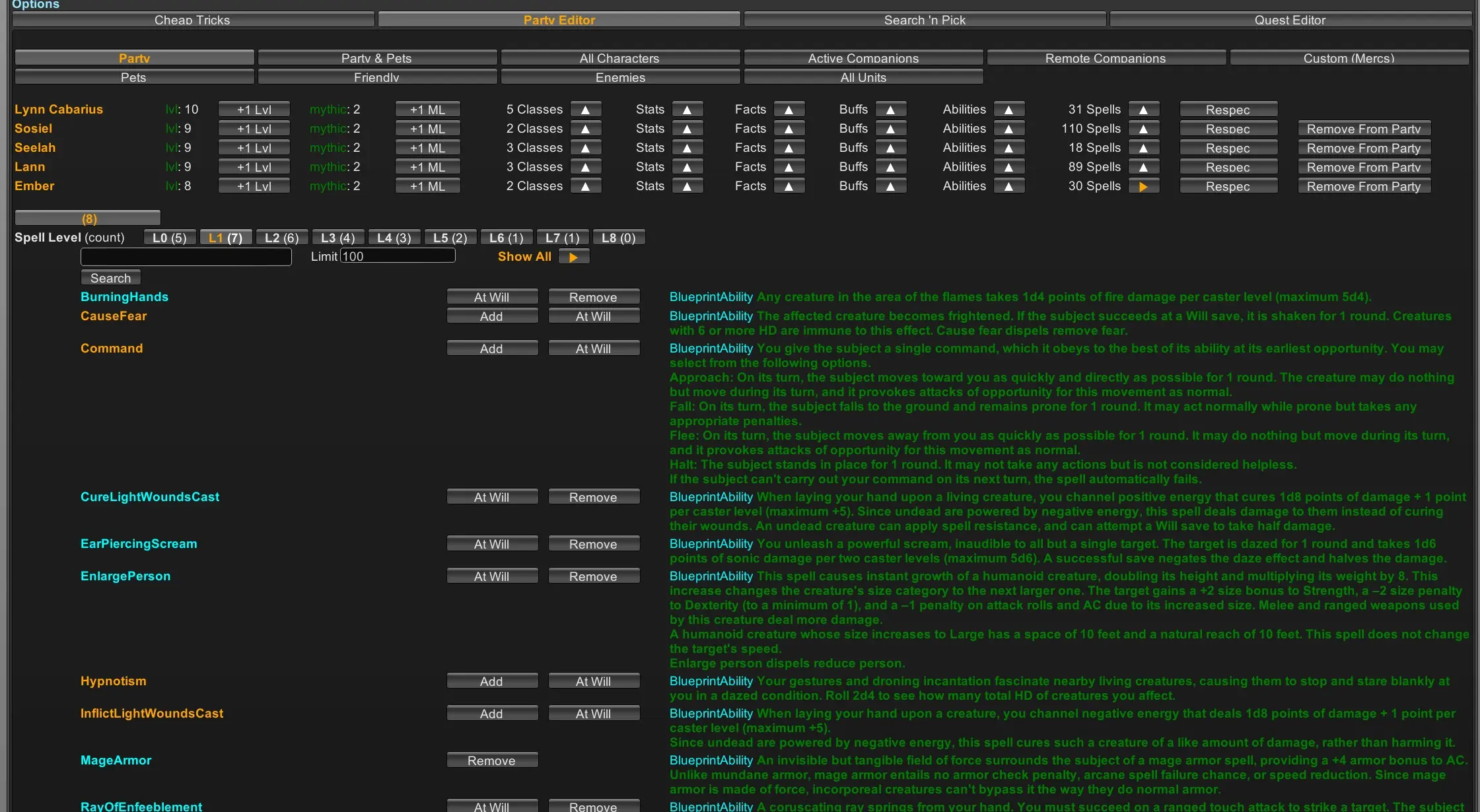Screen dimensions: 1480x812
Task: Toggle BurningHands to At Will
Action: (491, 298)
